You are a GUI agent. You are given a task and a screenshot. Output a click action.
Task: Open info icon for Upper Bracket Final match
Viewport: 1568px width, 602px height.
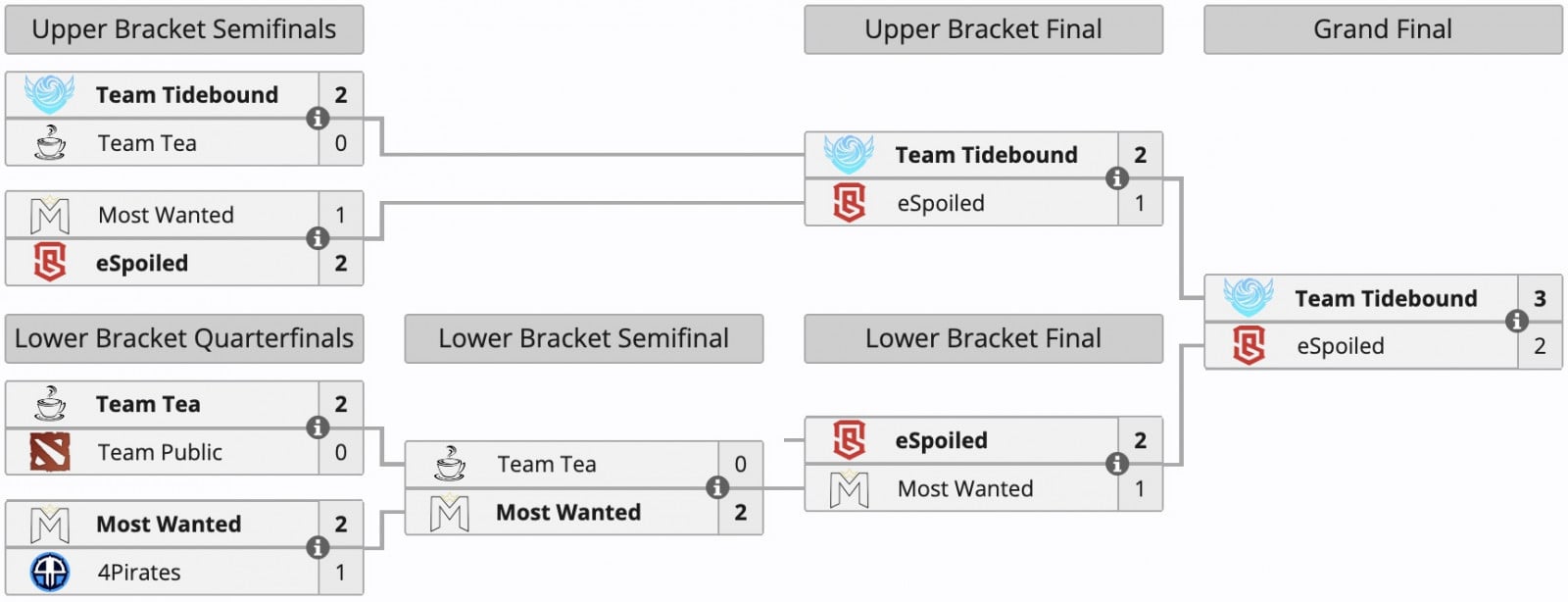click(1116, 178)
